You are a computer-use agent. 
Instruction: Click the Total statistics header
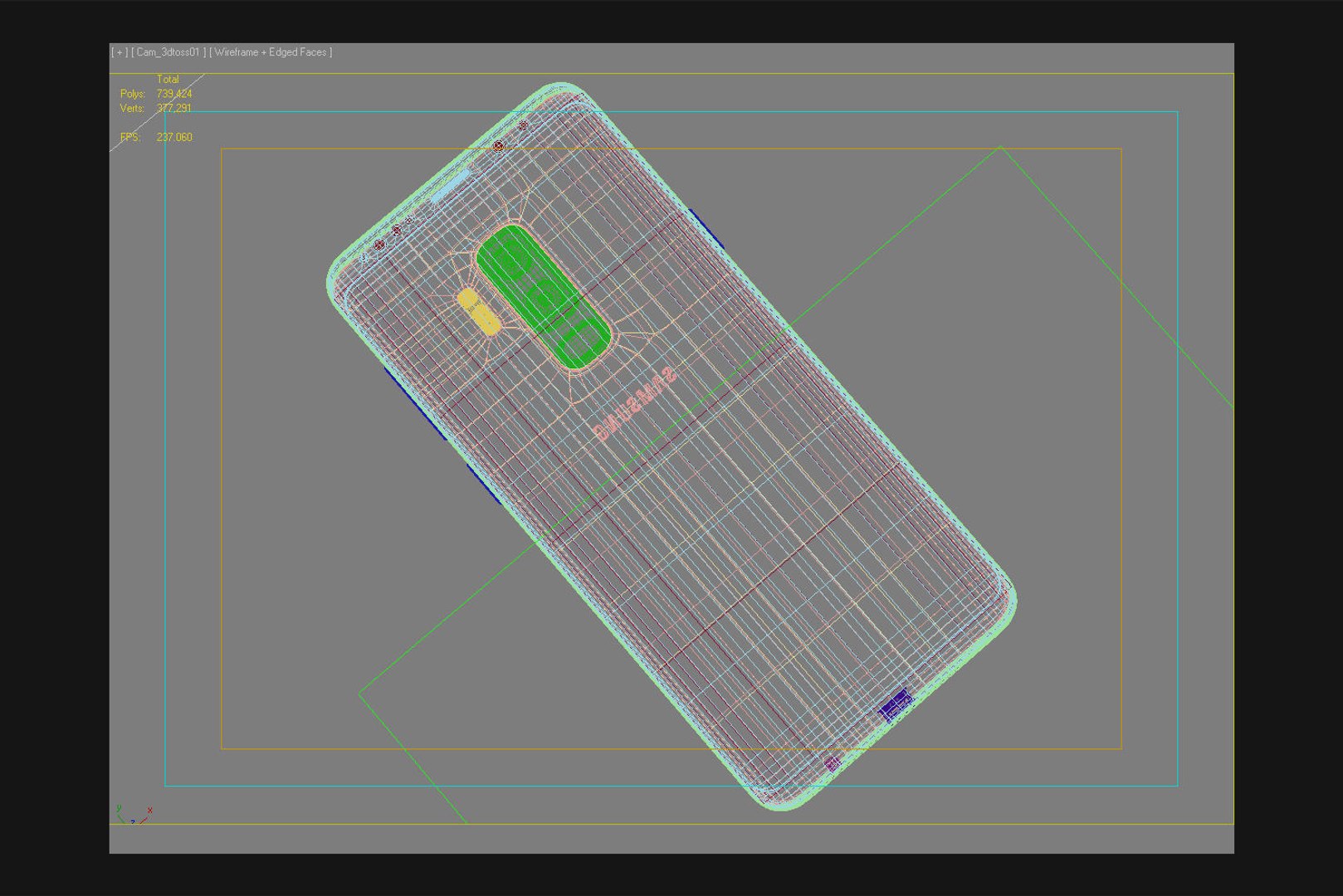[168, 80]
